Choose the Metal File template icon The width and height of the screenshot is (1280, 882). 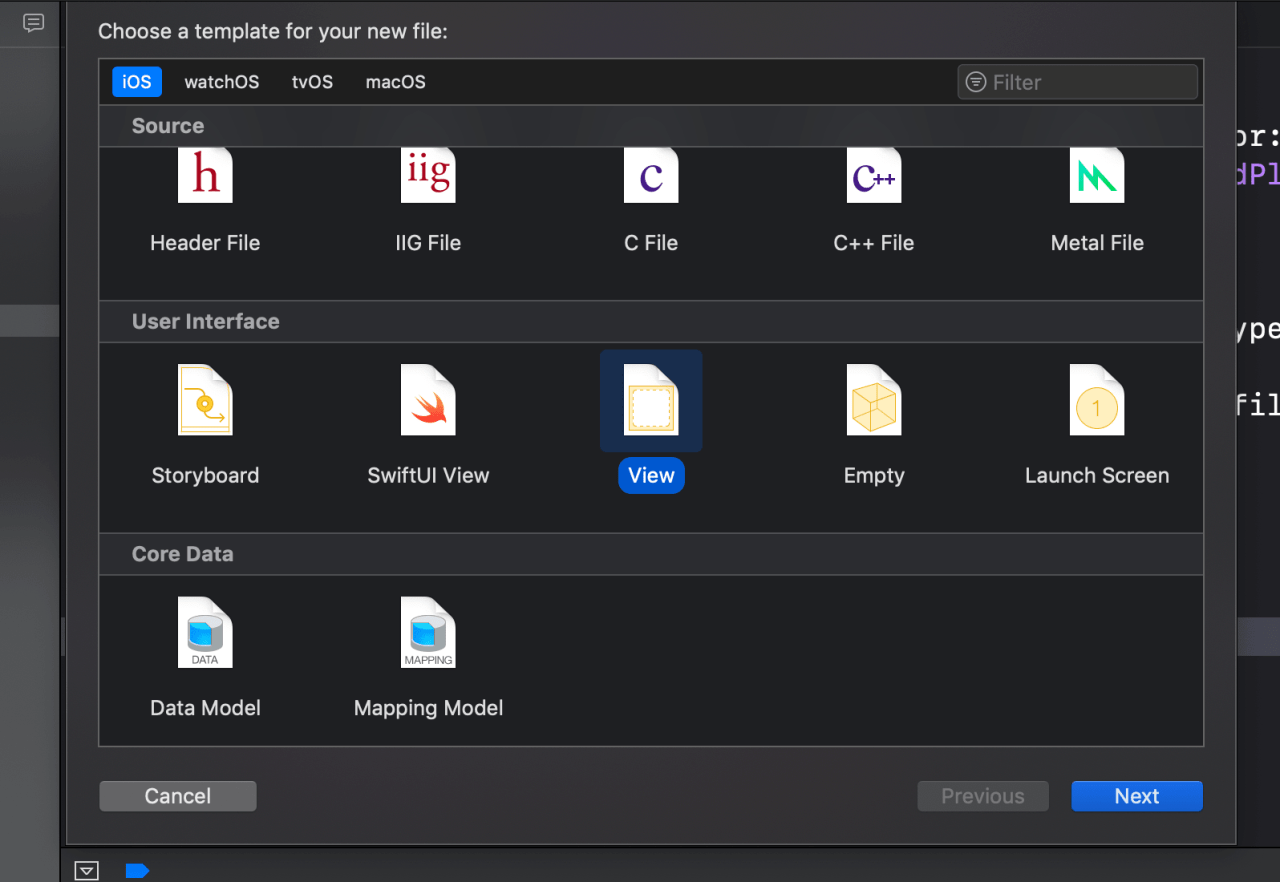(x=1097, y=176)
